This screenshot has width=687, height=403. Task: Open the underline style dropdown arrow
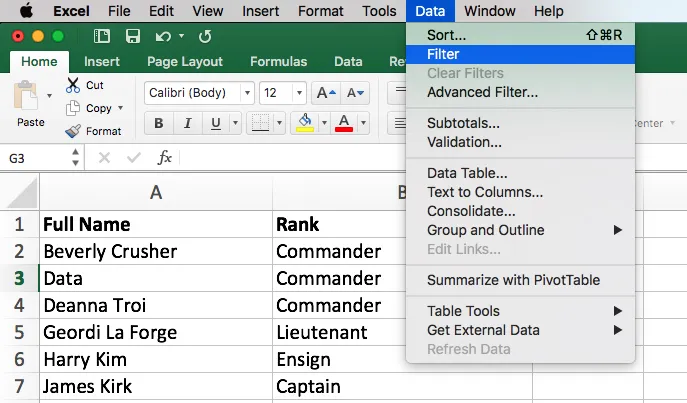tap(235, 123)
